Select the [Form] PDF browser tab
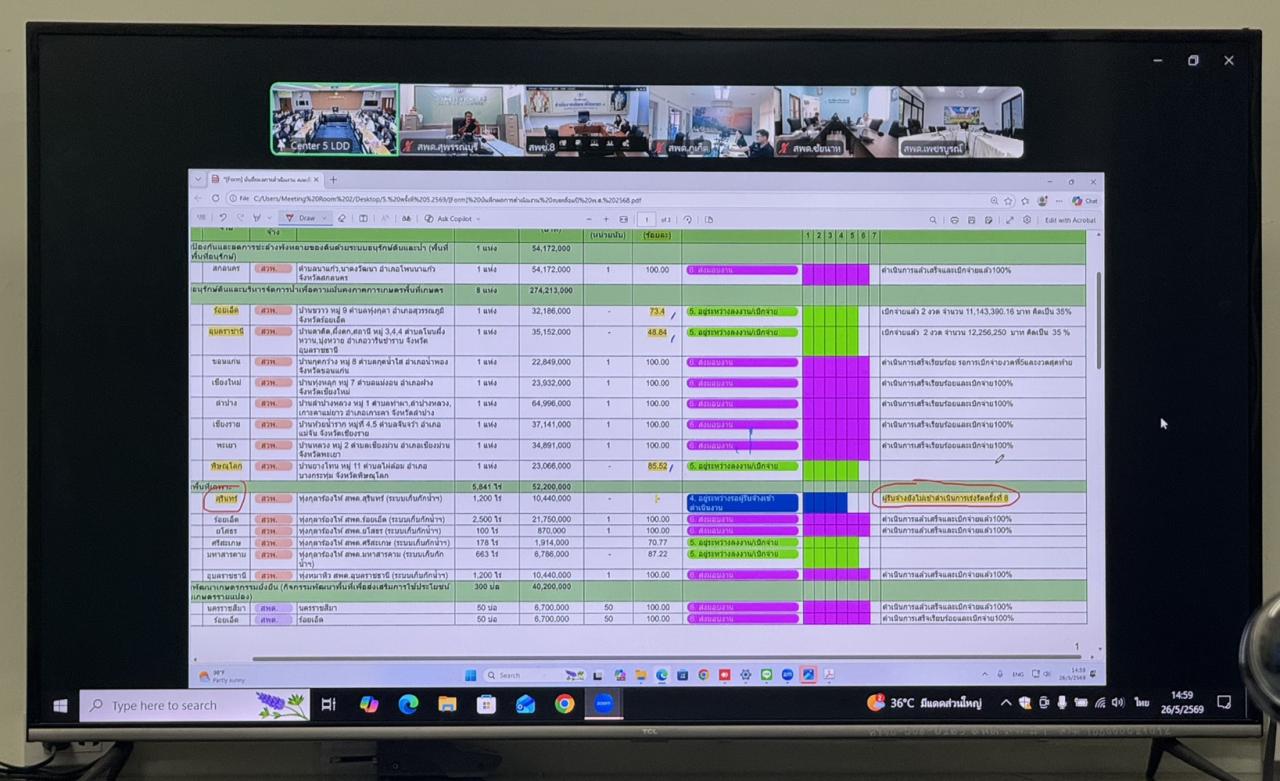This screenshot has height=781, width=1280. 263,180
